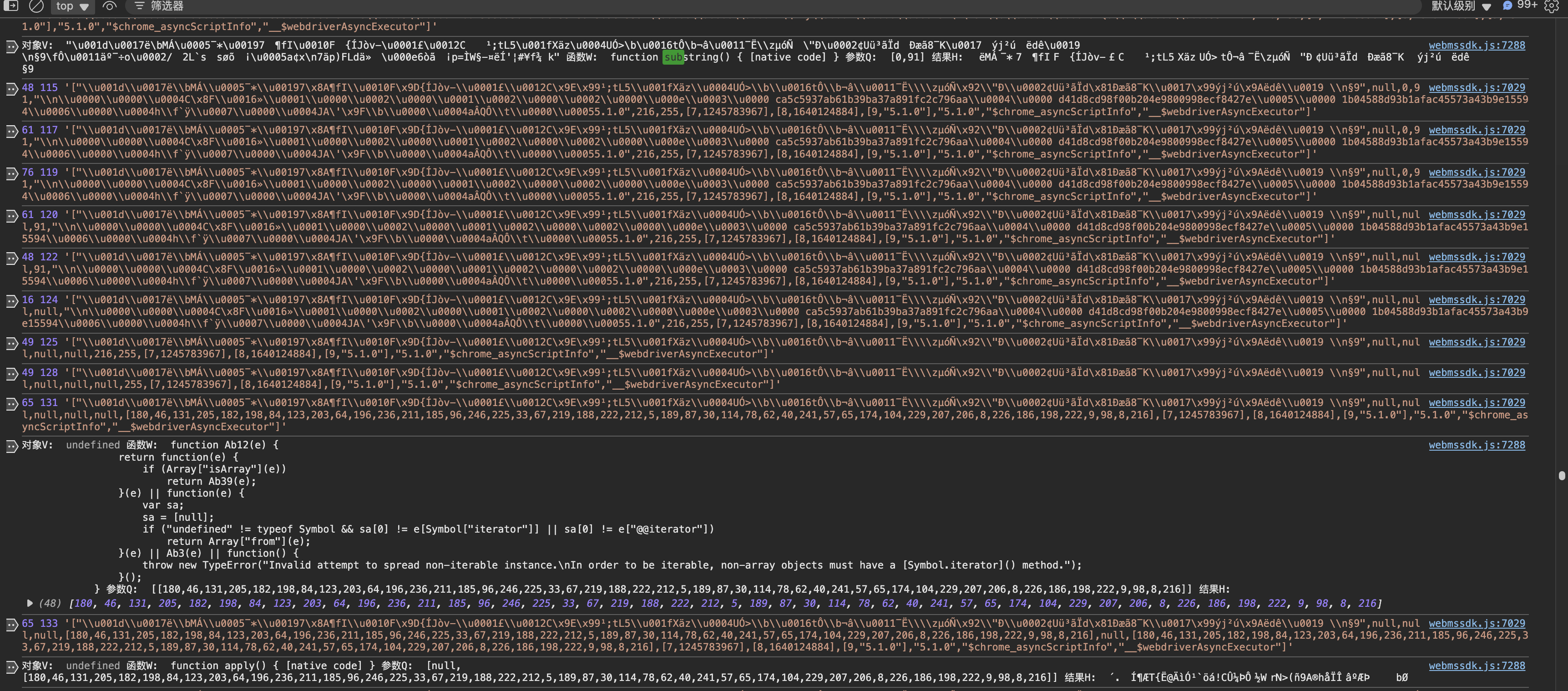Open webmssdk.js:7029 link on the '48 122' row
The height and width of the screenshot is (691, 1568).
(x=1477, y=257)
